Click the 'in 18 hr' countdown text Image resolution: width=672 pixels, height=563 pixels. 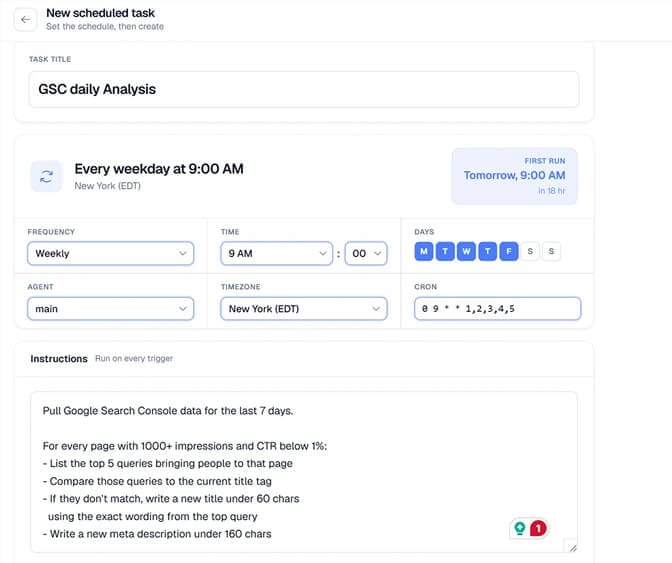552,191
